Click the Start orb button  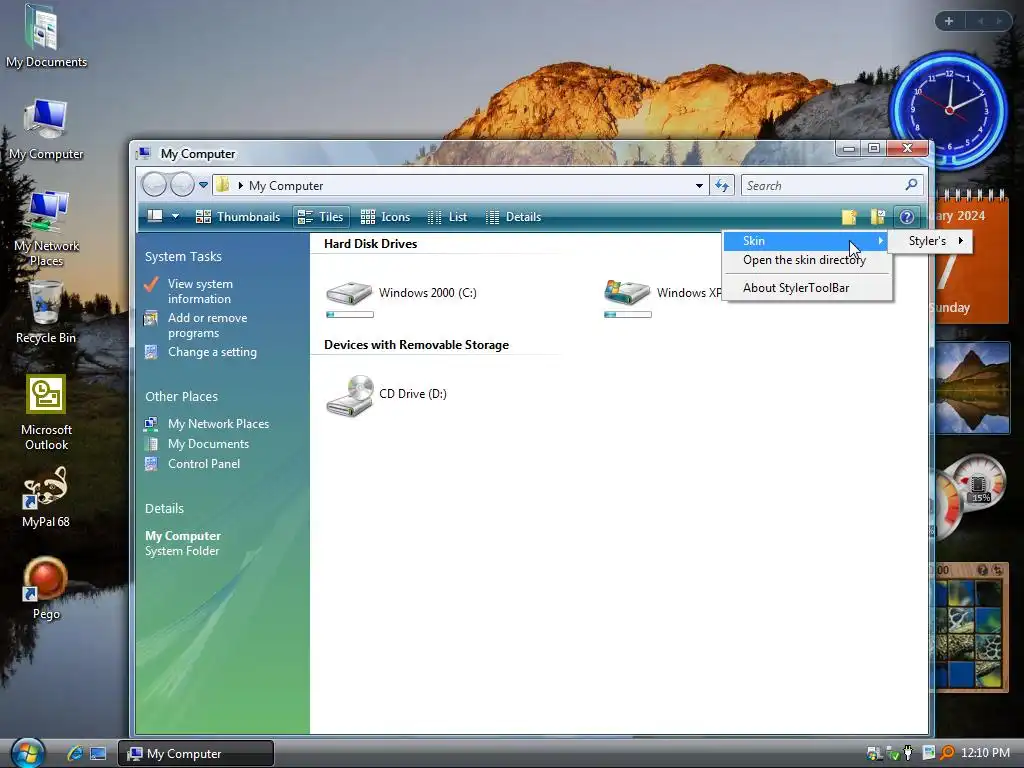[27, 752]
